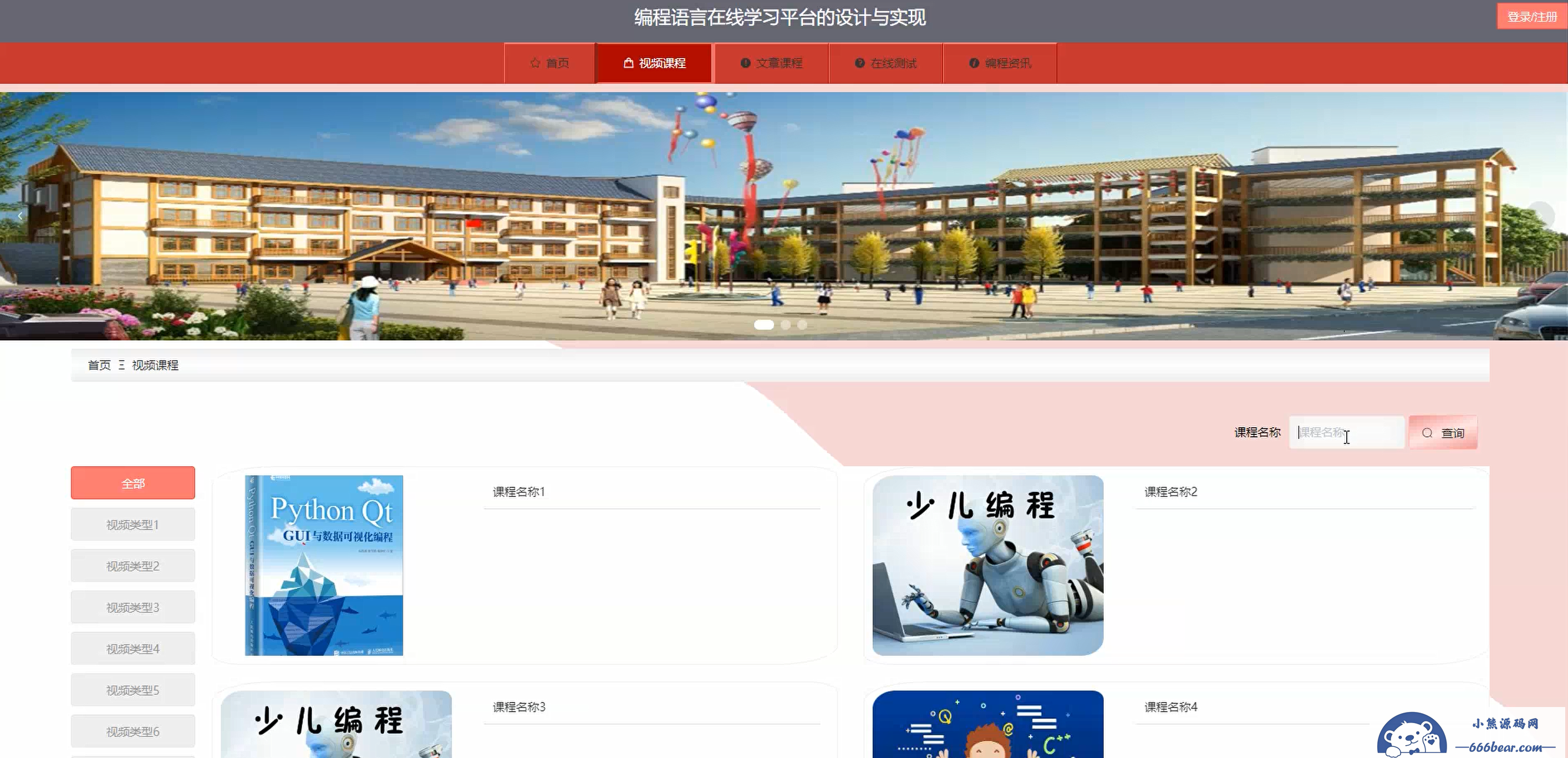
Task: Click the round icon beside 文章课程
Action: pos(745,63)
